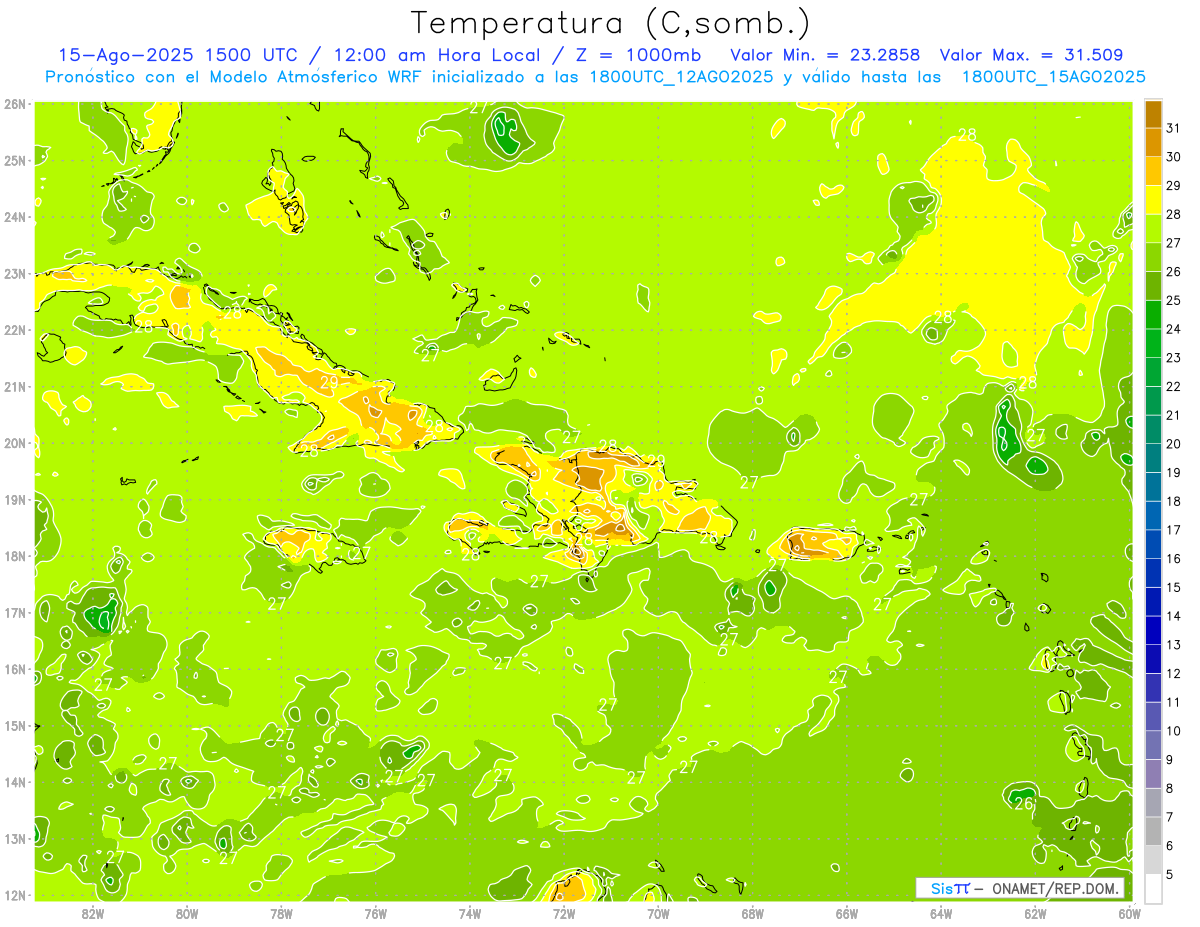This screenshot has width=1200, height=927.
Task: Click the latitude axis label '12N'
Action: pos(15,895)
